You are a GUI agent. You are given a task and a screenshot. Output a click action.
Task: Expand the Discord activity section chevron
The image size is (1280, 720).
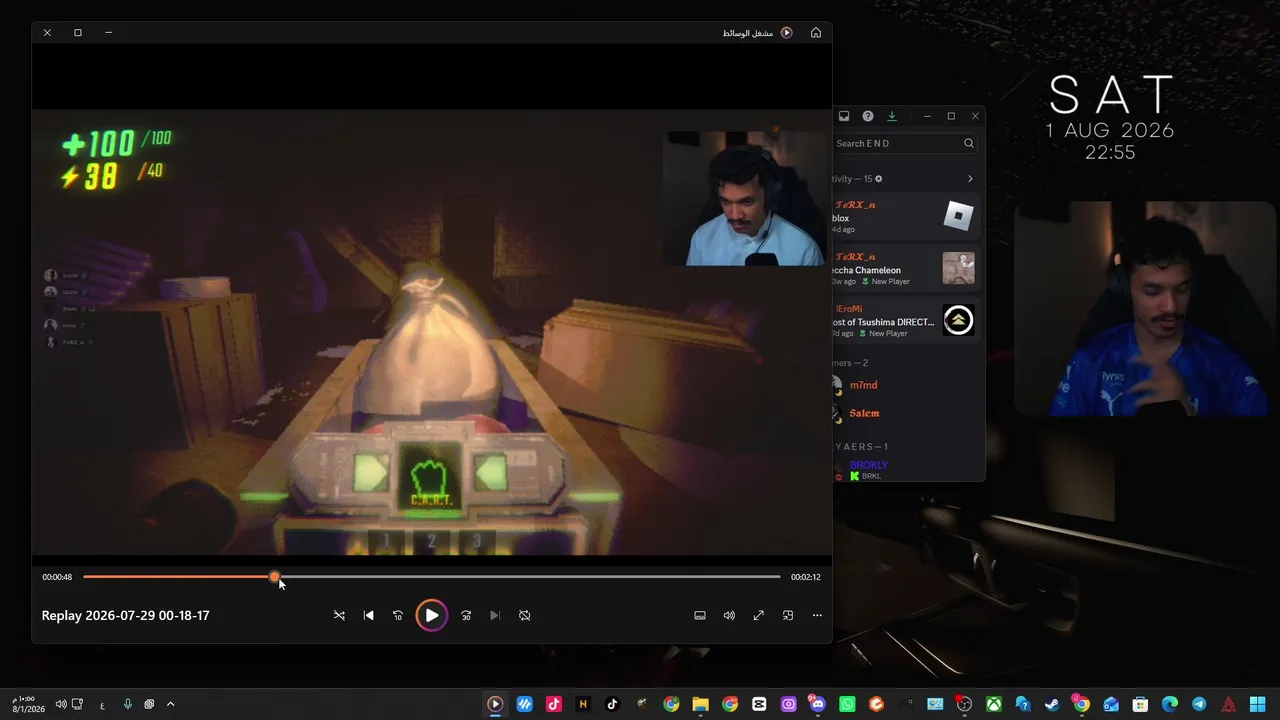[970, 179]
